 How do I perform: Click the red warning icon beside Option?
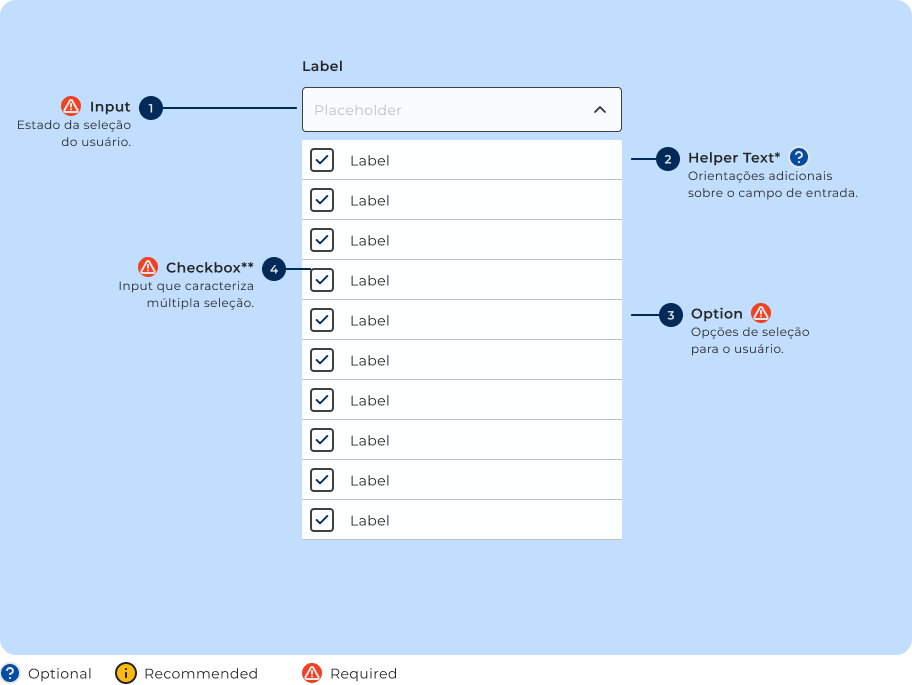761,313
